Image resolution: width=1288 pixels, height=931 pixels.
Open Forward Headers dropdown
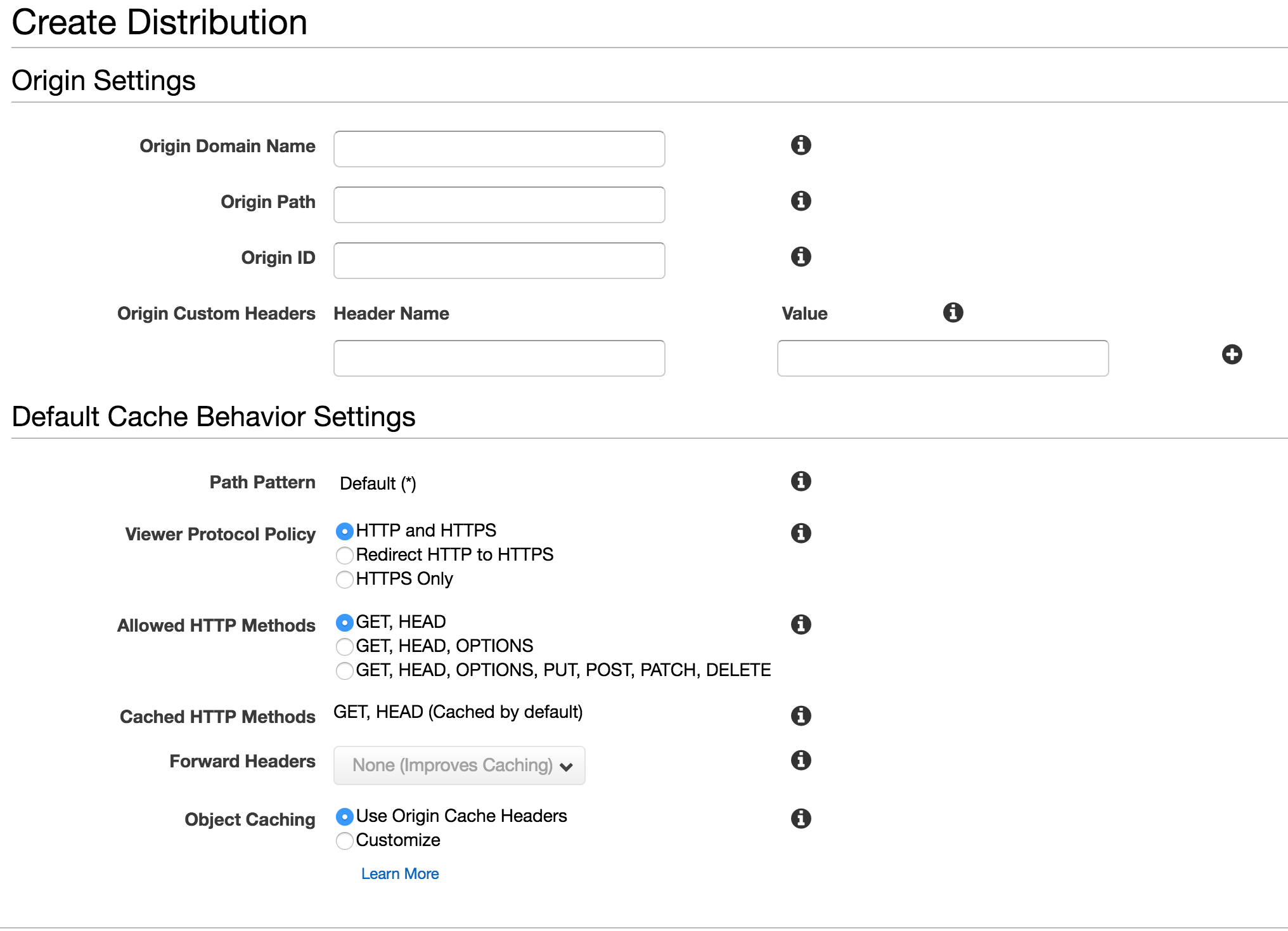pos(459,765)
